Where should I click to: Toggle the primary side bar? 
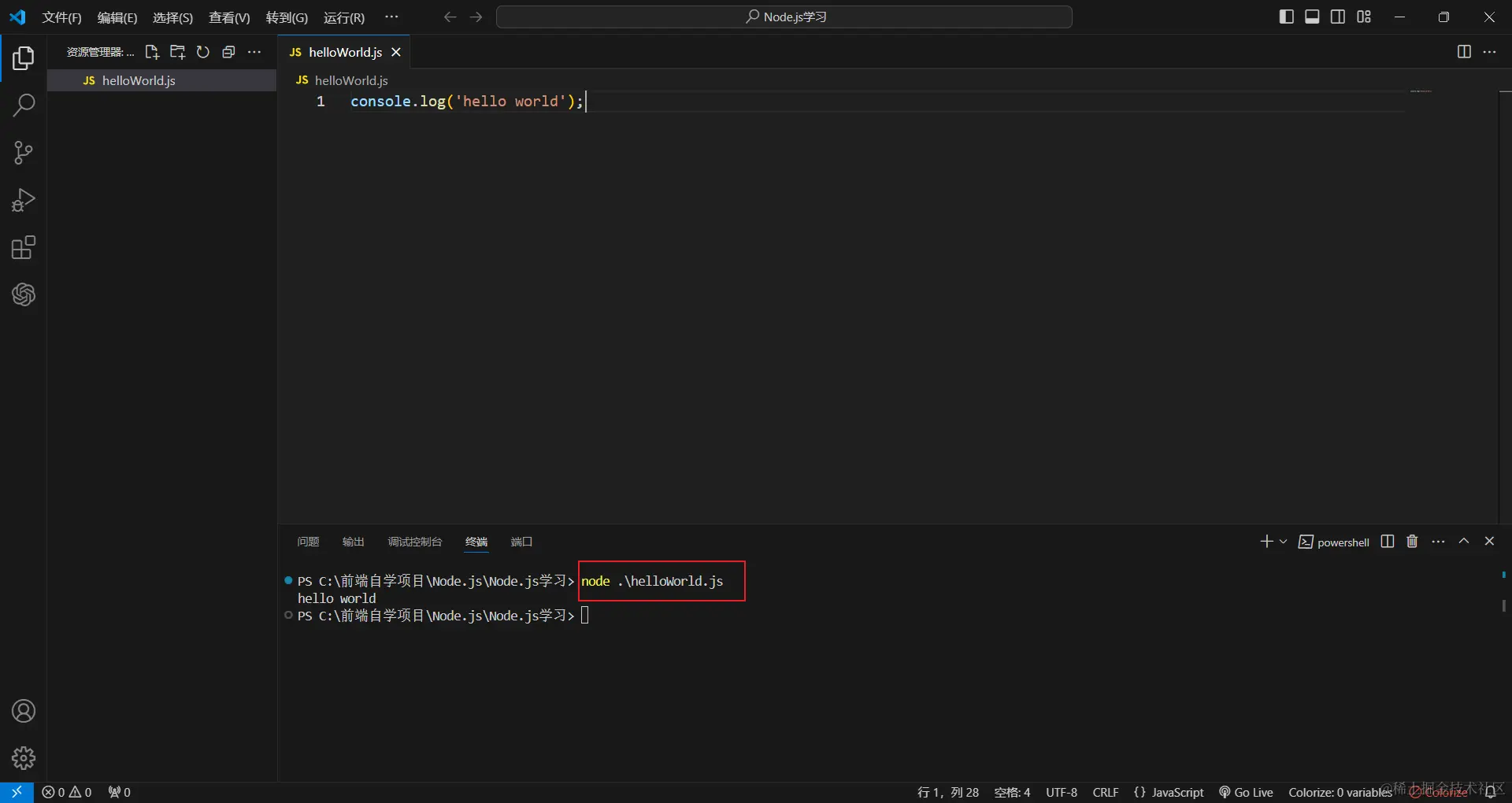click(x=1287, y=17)
